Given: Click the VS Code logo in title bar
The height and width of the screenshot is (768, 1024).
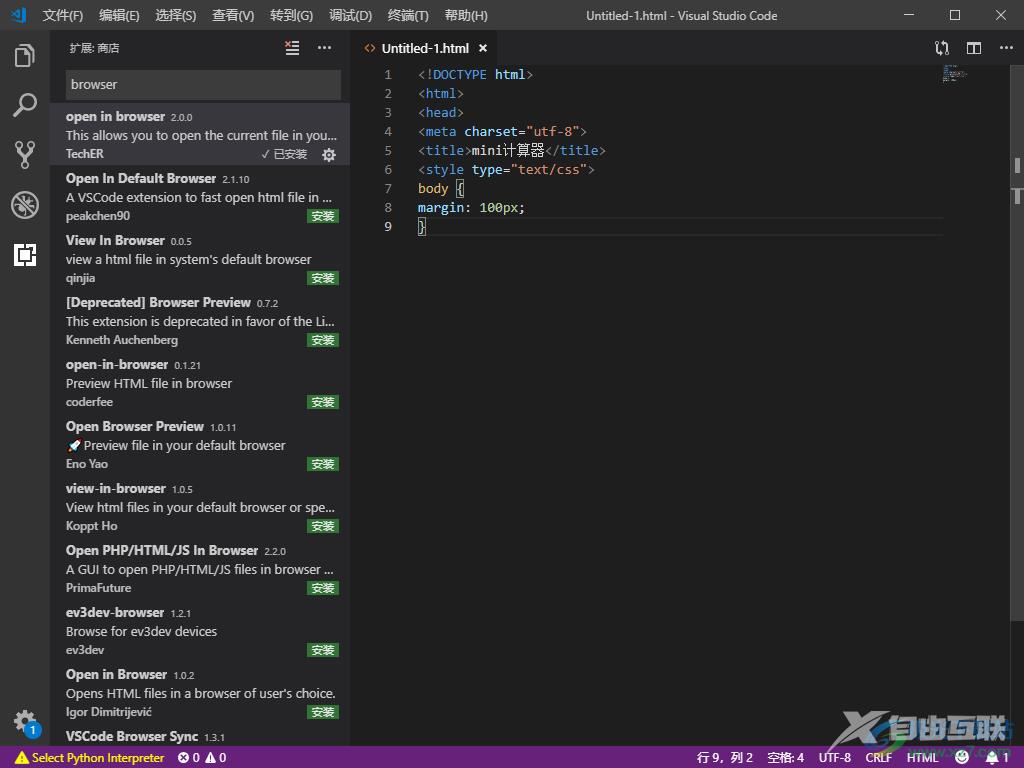Looking at the screenshot, I should coord(19,14).
